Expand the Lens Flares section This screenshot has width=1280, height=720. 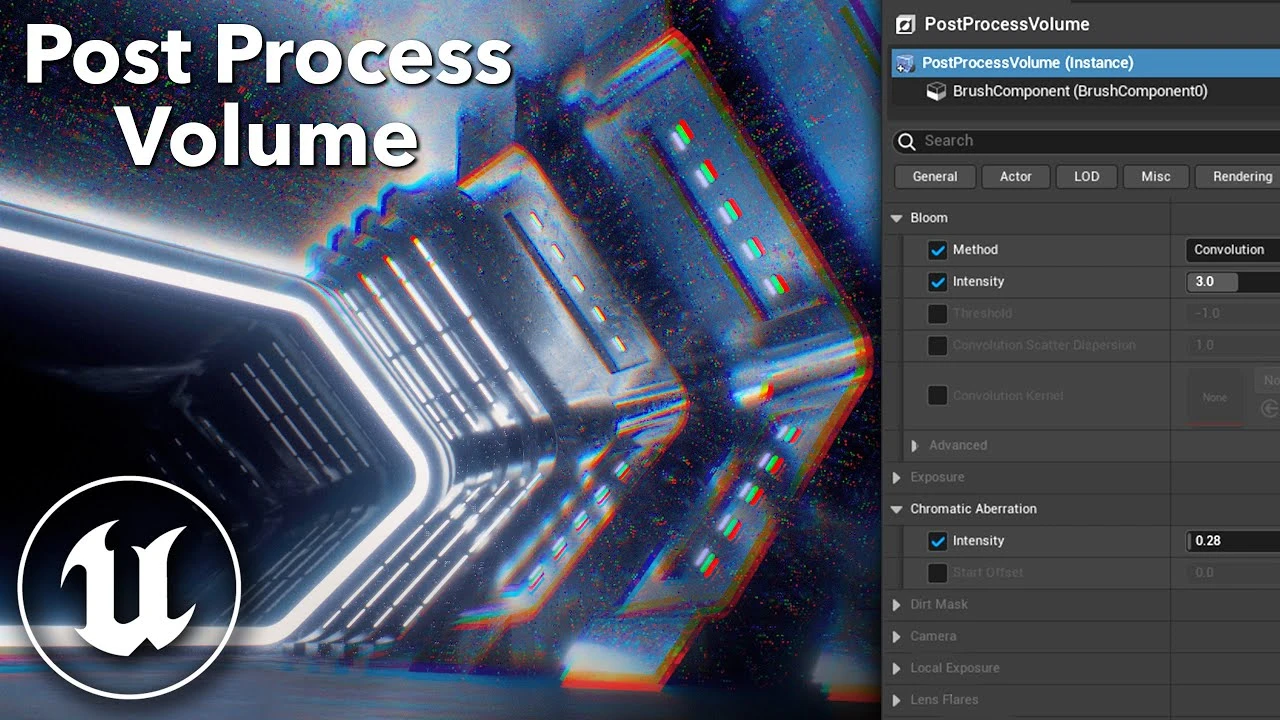tap(897, 700)
